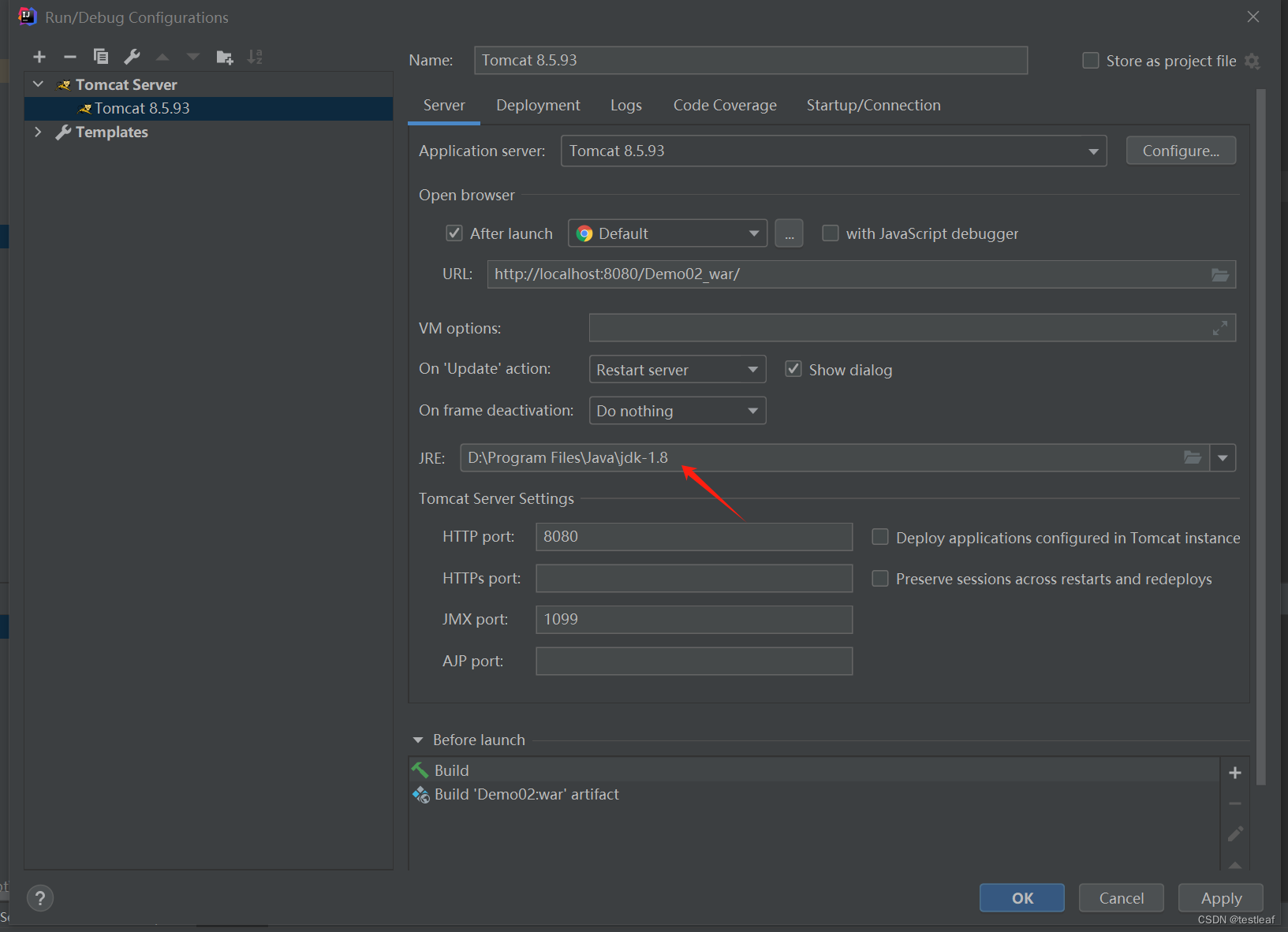Enable Deploy applications configured in Tomcat instance
Screen dimensions: 1288x932
tap(880, 537)
